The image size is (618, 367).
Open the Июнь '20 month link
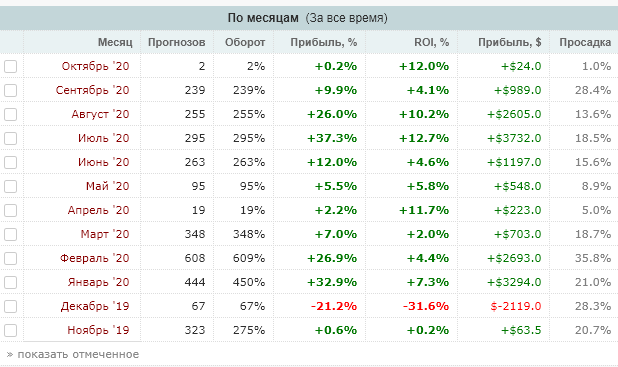(104, 162)
